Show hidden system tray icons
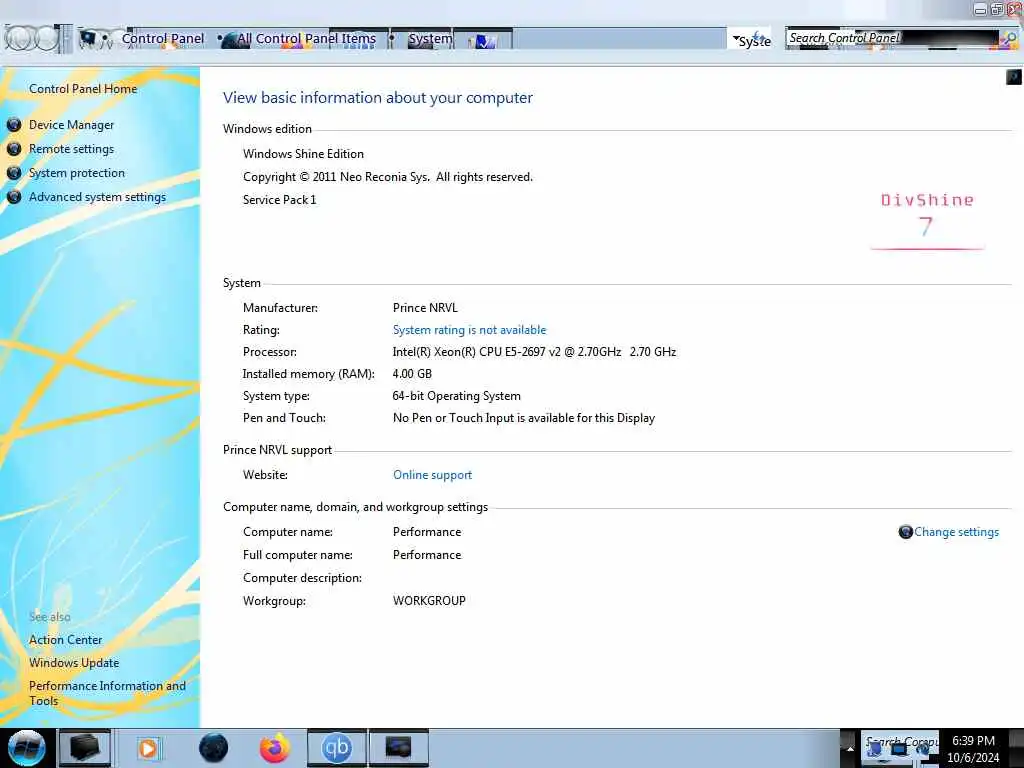Image resolution: width=1024 pixels, height=768 pixels. pos(850,748)
